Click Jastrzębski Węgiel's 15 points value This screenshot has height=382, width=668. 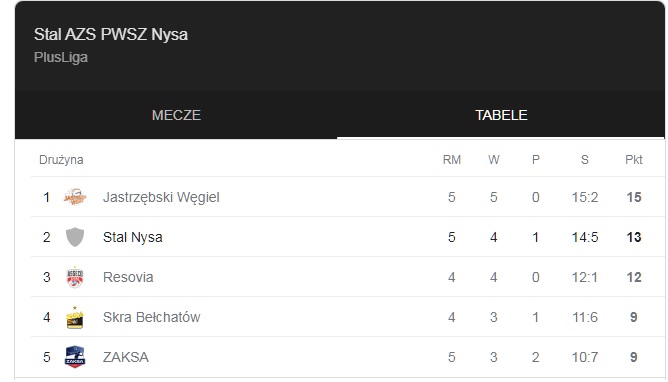coord(633,197)
